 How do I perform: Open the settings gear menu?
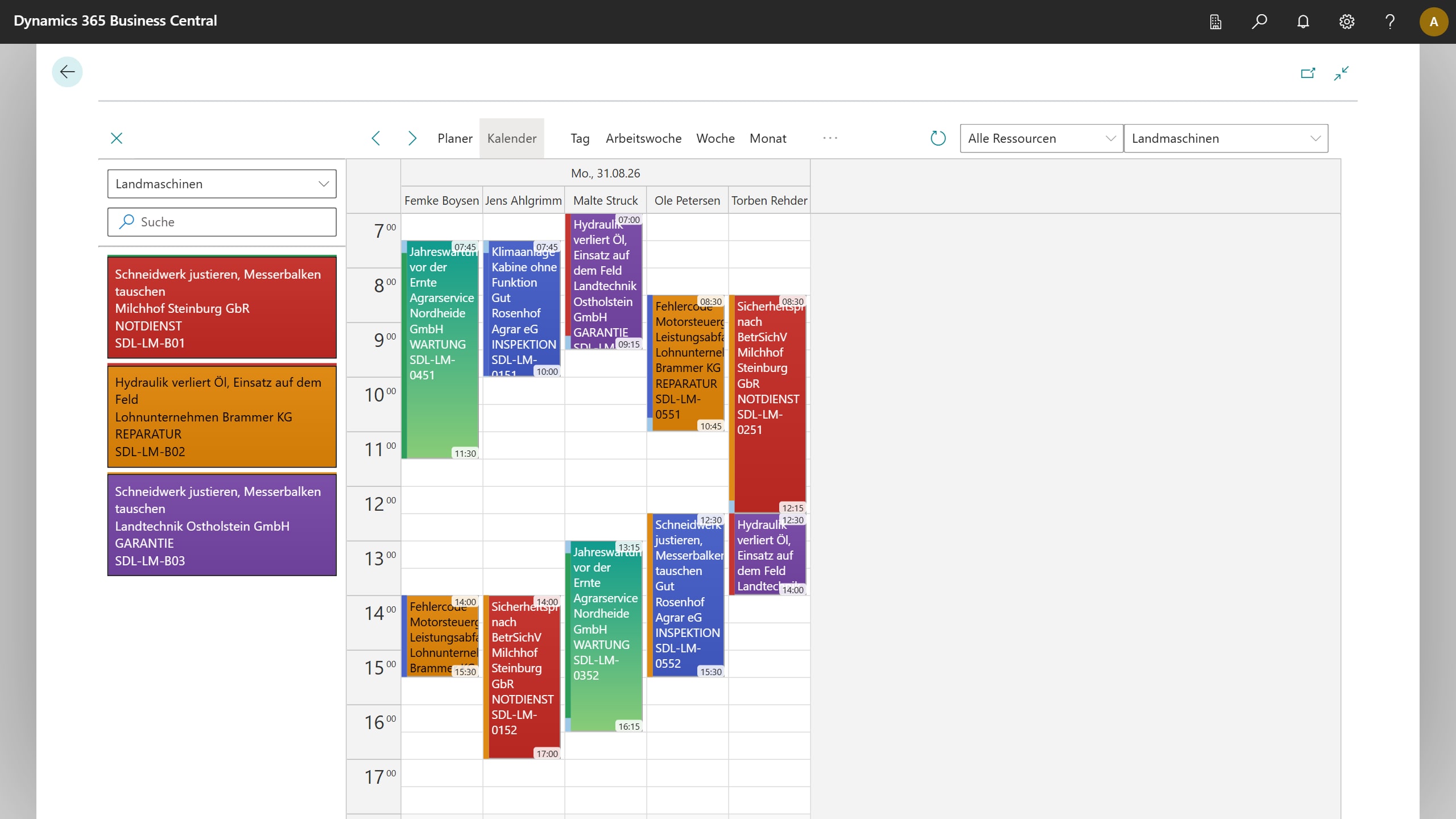point(1346,22)
